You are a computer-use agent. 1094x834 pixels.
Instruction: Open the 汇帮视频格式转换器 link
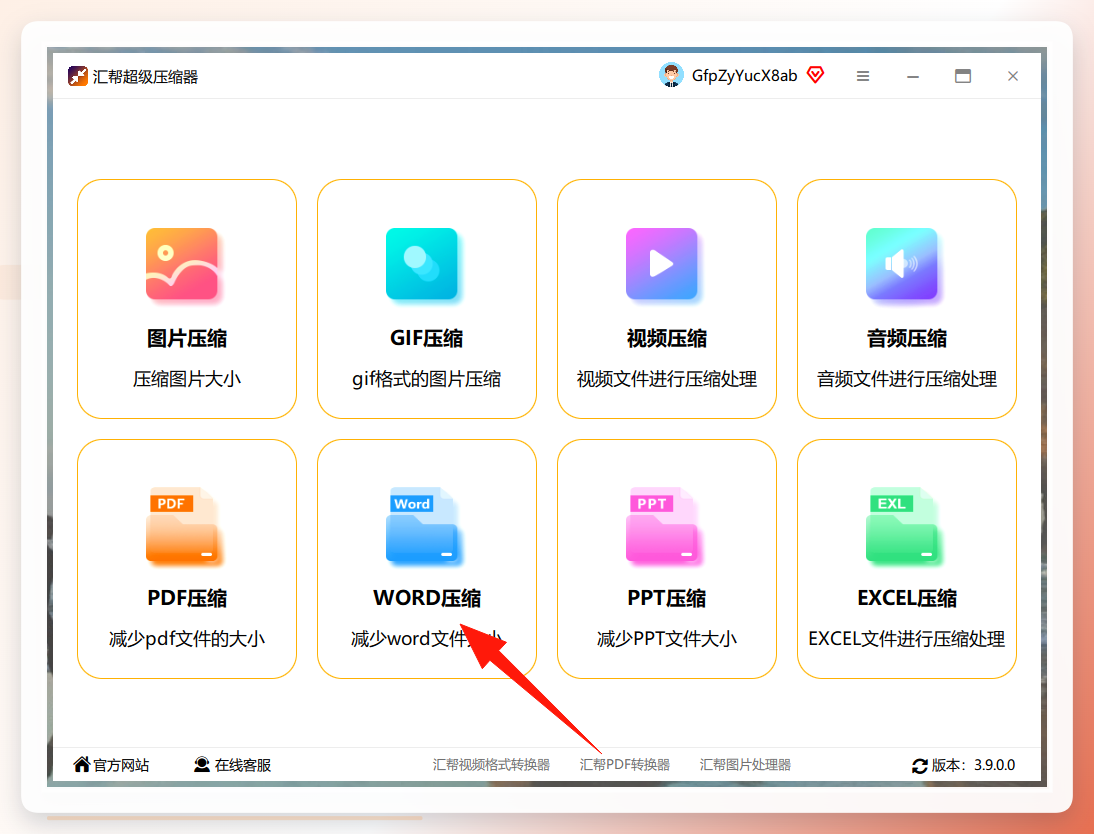click(x=491, y=765)
